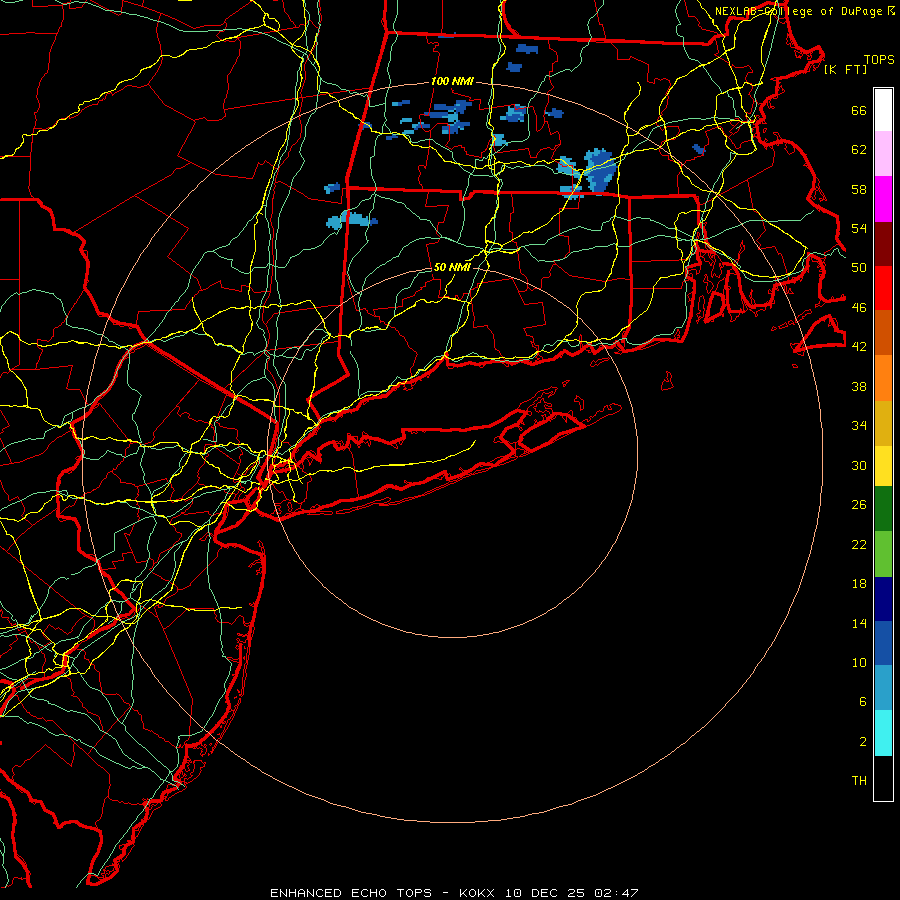900x900 pixels.
Task: Click the '66' legend value
Action: (859, 111)
